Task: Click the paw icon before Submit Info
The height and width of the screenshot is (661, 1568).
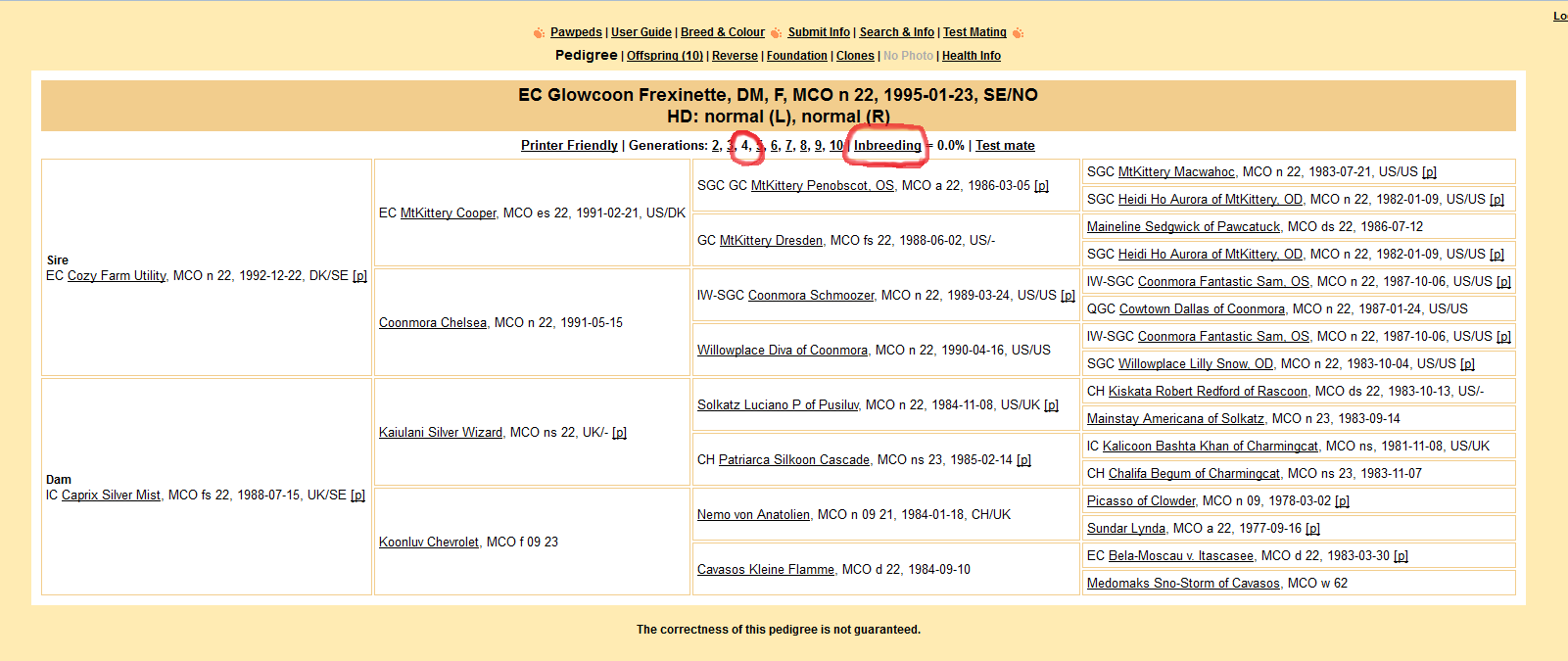Action: pyautogui.click(x=777, y=33)
